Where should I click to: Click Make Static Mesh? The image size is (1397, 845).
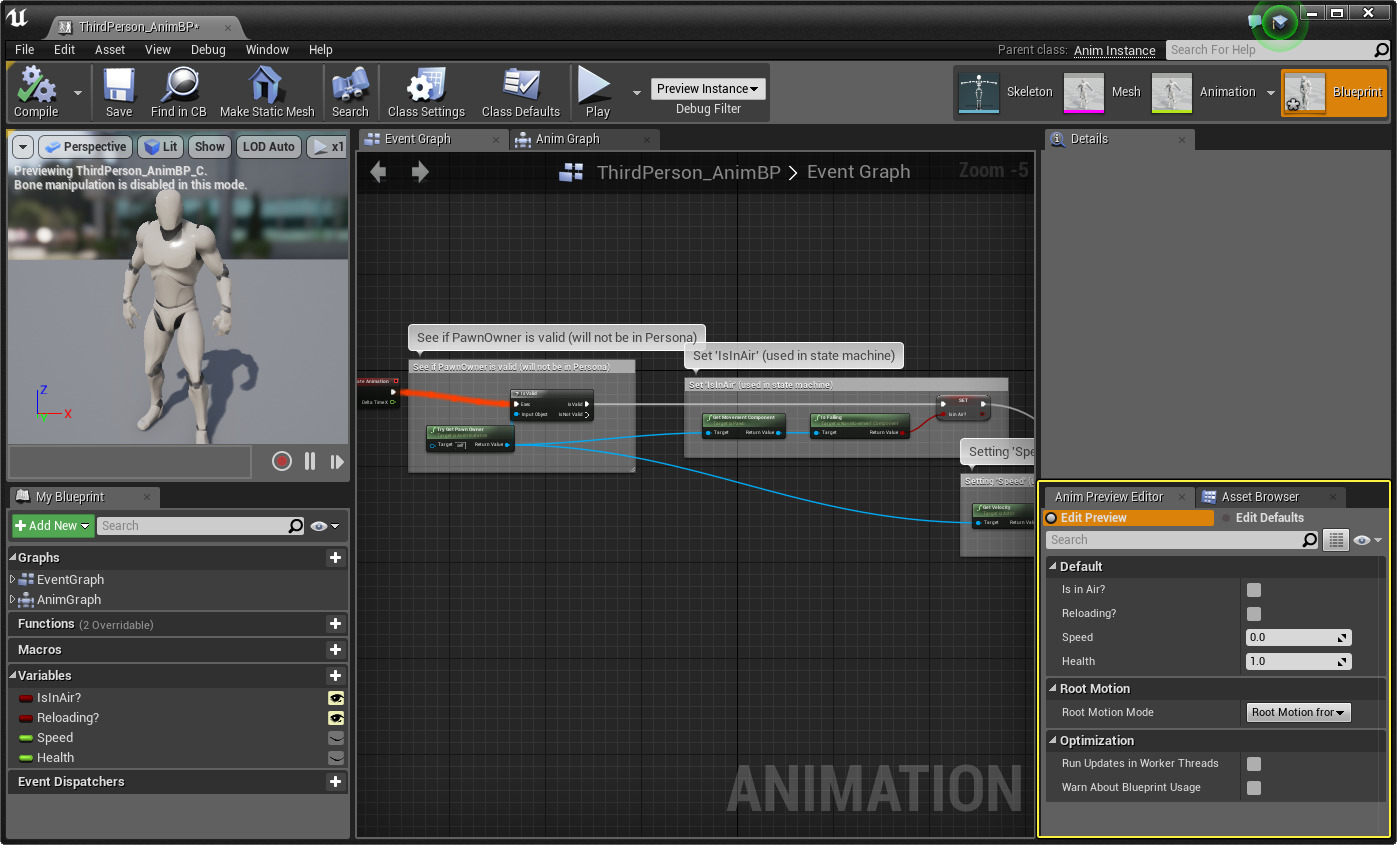click(267, 92)
